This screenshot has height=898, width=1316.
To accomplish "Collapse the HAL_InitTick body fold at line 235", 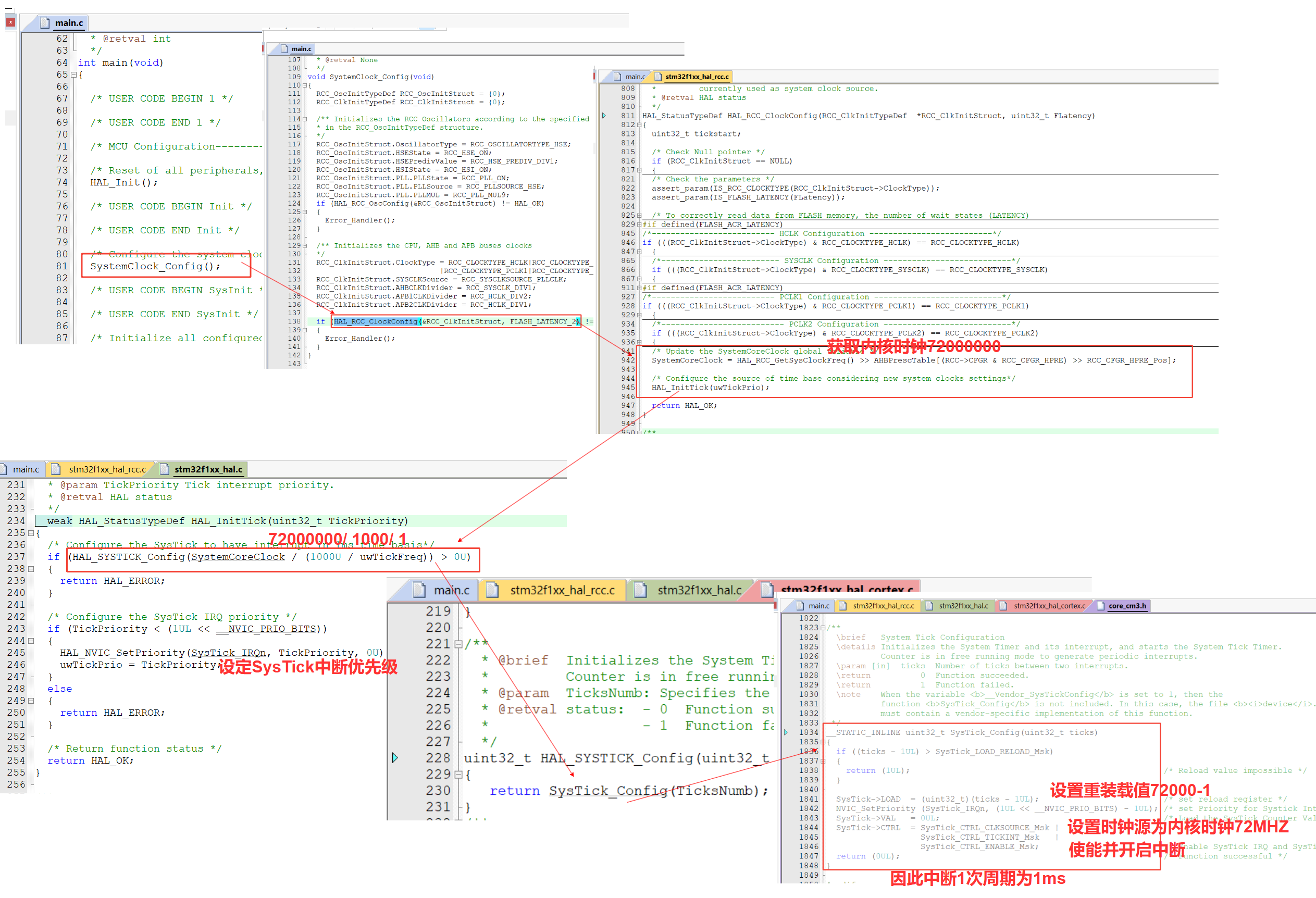I will point(31,533).
